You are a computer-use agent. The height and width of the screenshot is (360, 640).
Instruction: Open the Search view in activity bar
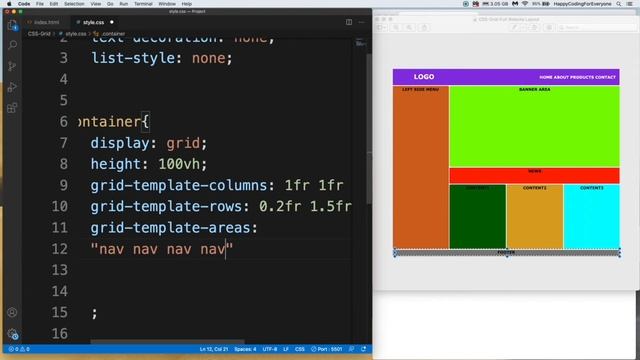pos(12,44)
